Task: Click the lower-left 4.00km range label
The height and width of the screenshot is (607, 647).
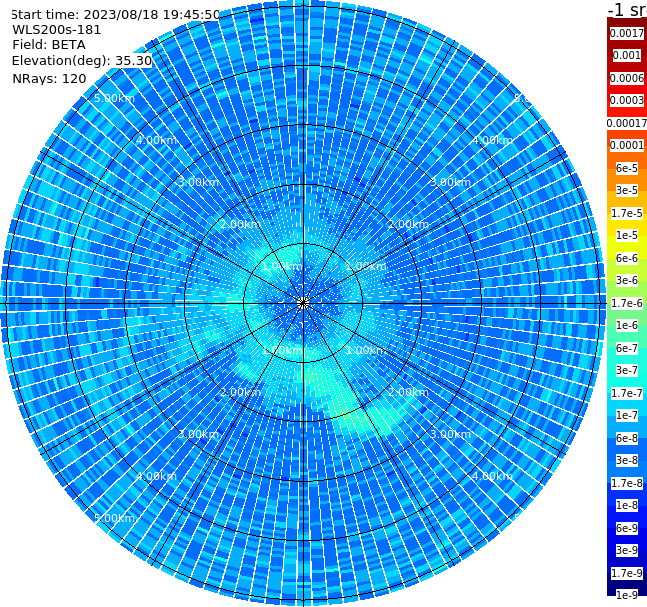Action: [156, 476]
